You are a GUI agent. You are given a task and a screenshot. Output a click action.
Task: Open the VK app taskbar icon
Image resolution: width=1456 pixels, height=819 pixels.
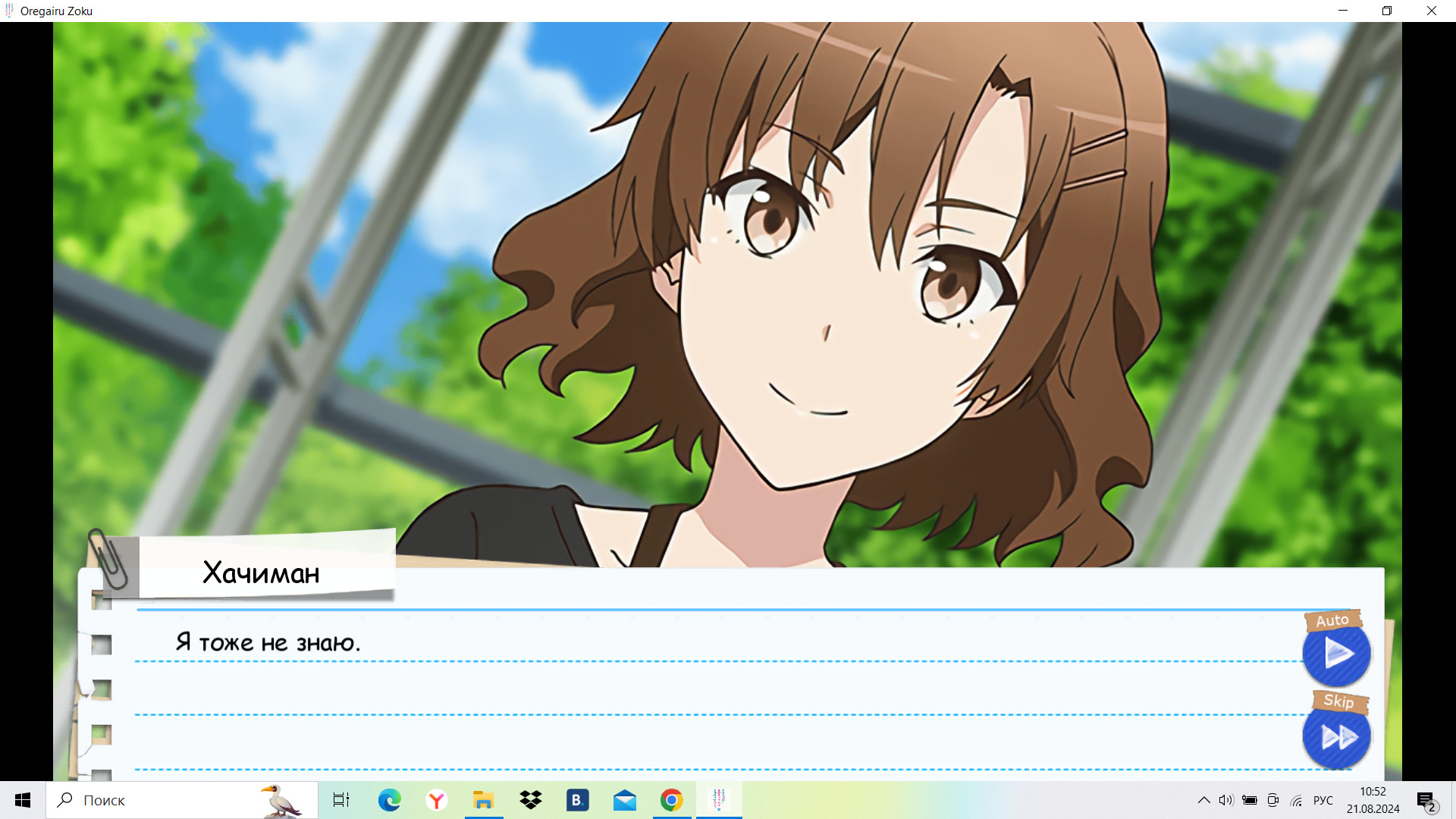tap(577, 800)
